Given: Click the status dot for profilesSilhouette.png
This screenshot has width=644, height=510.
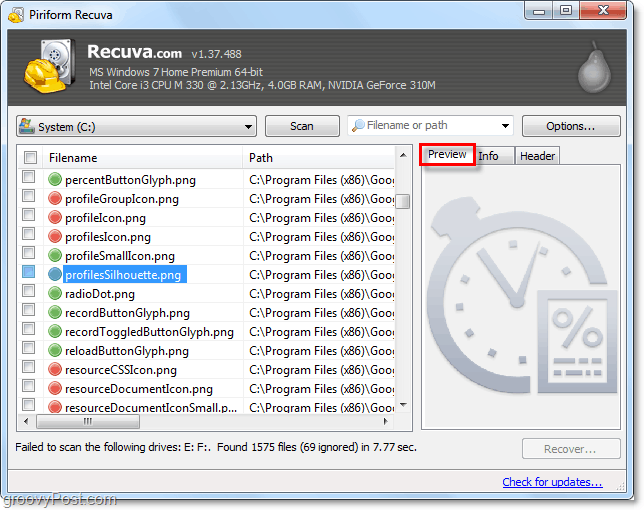Looking at the screenshot, I should tap(55, 274).
